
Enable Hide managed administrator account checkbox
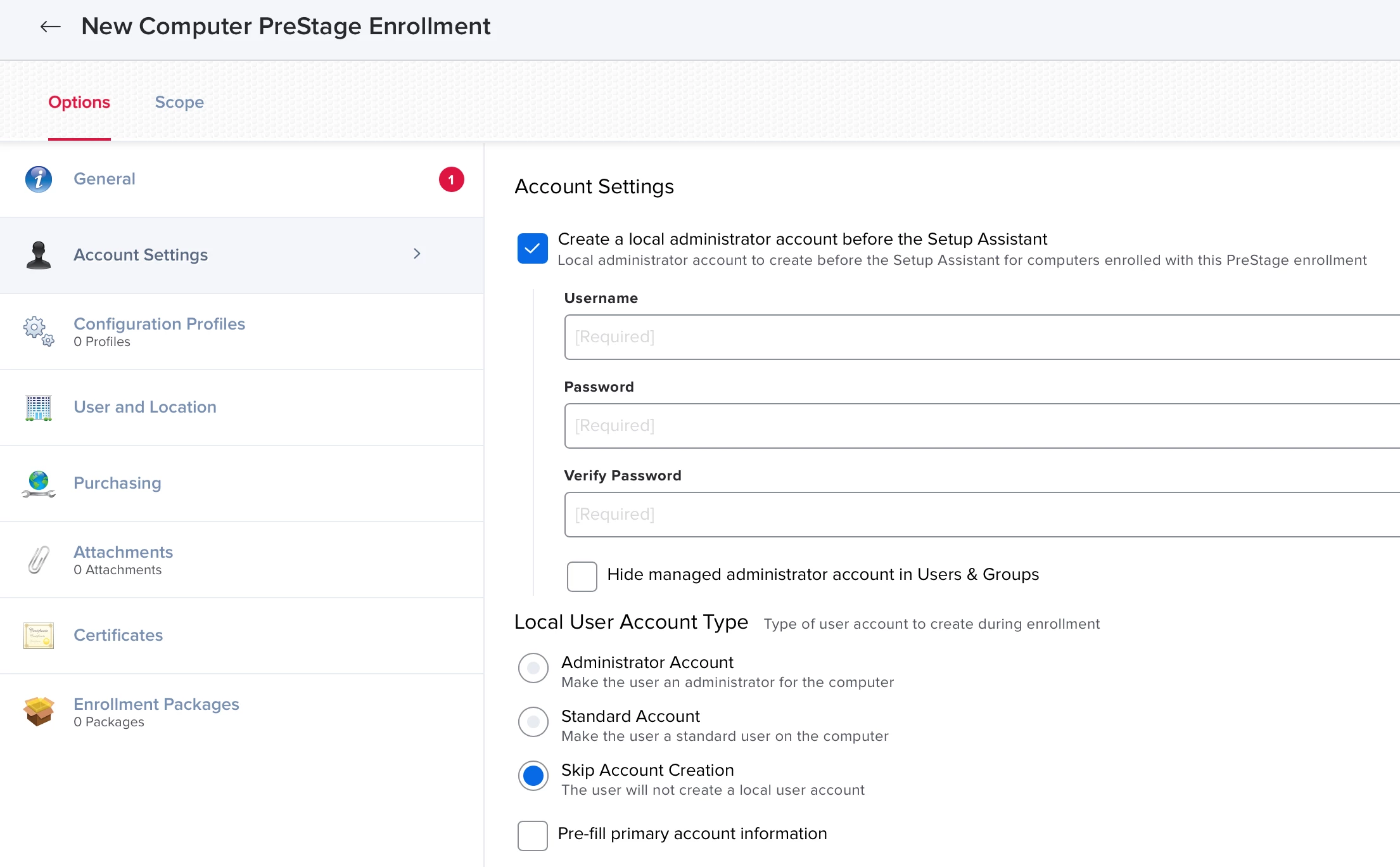[582, 576]
